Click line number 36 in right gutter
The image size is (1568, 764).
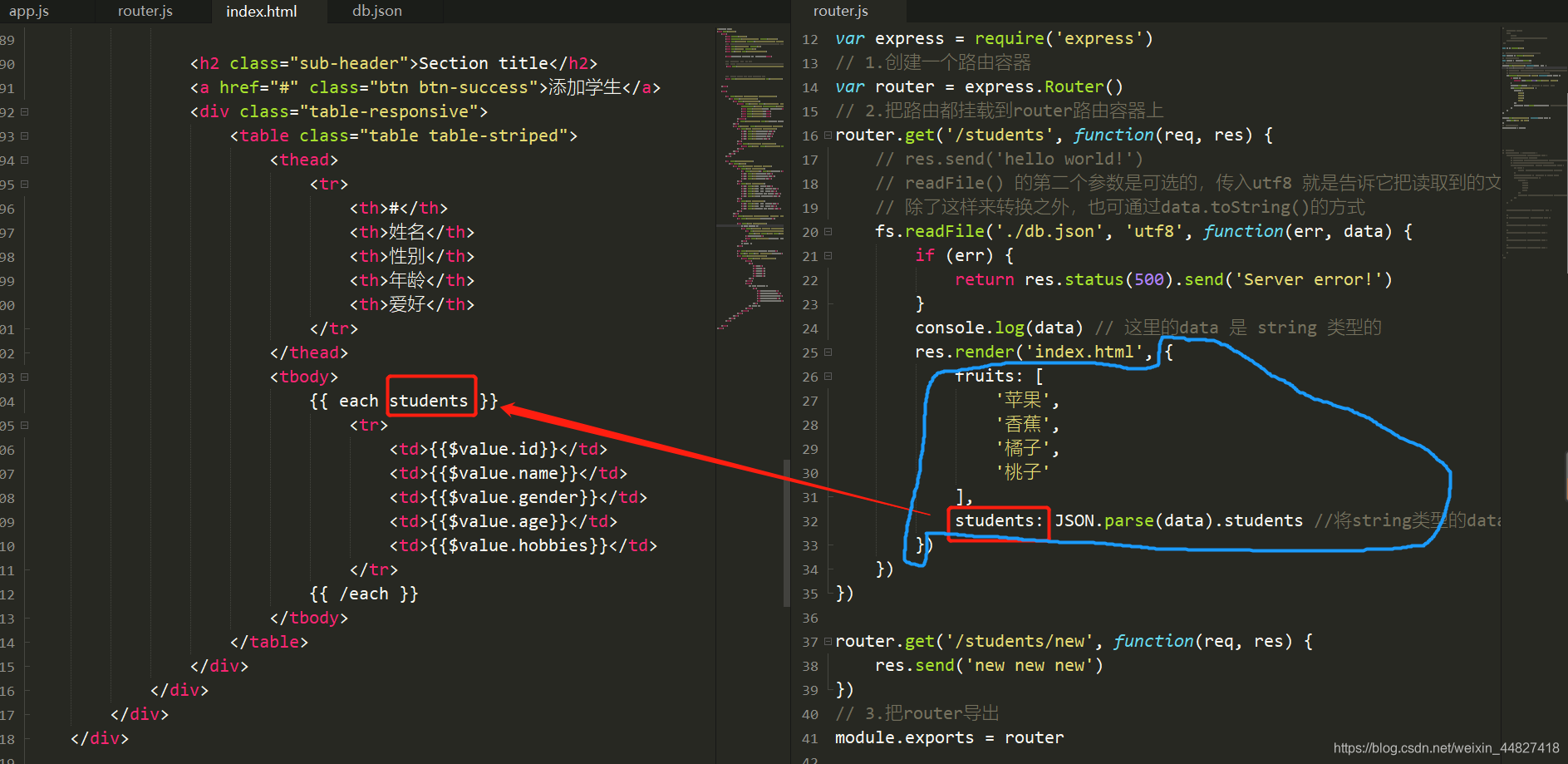coord(810,618)
